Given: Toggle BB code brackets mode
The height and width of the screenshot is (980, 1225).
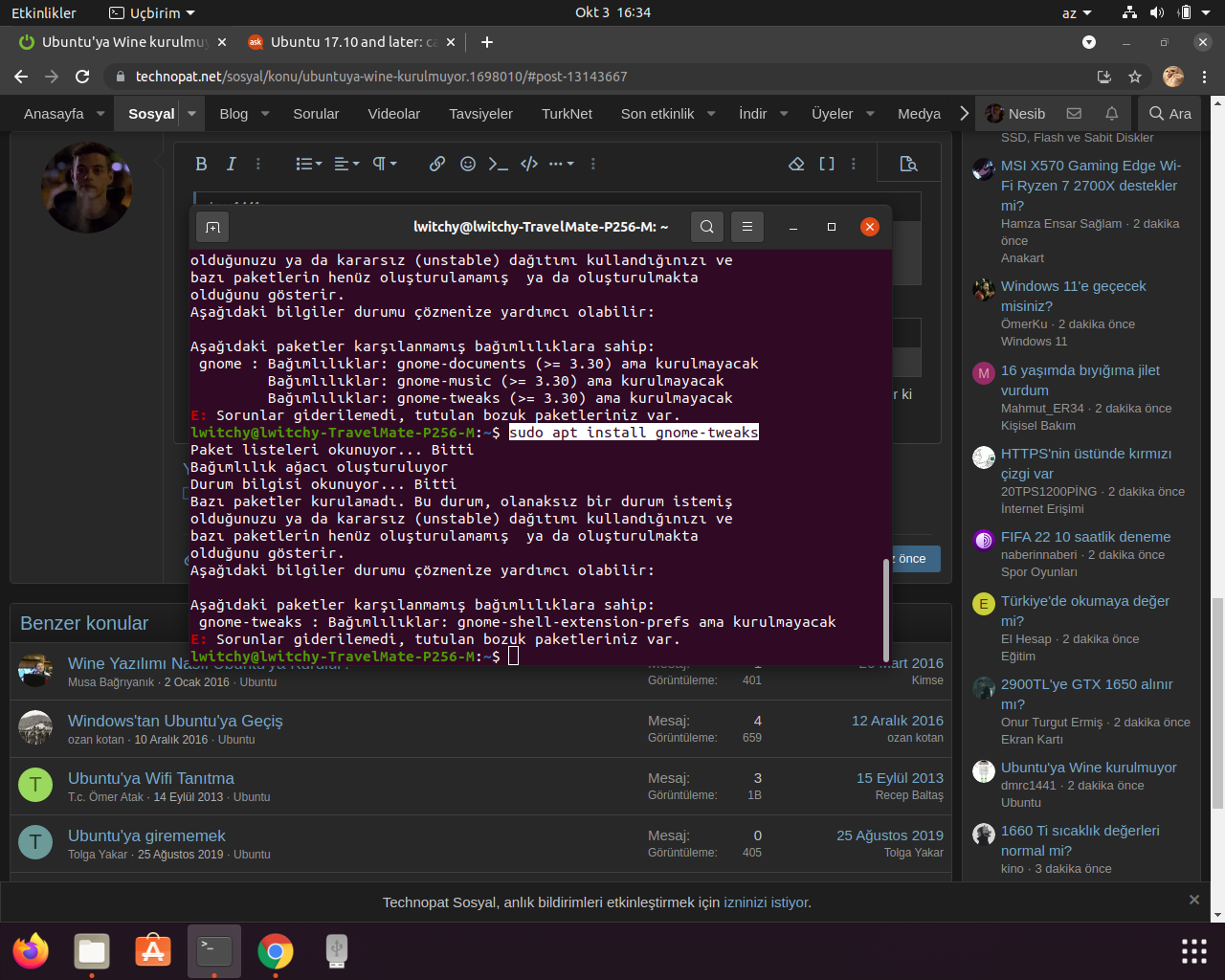Looking at the screenshot, I should (827, 164).
